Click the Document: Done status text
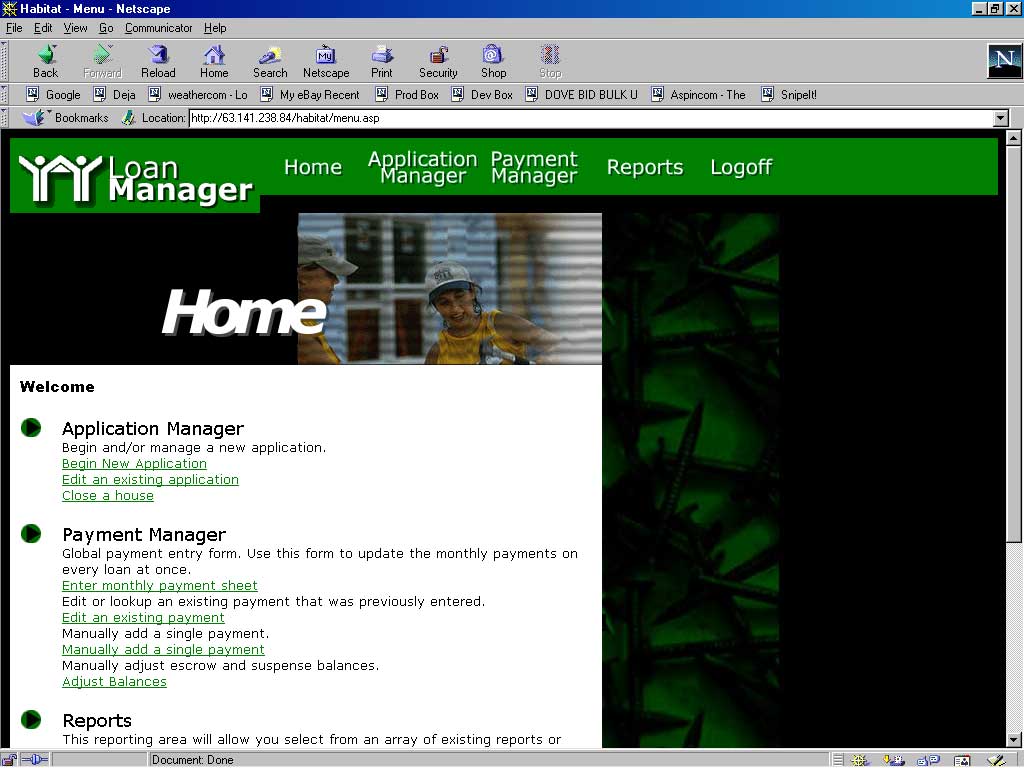 193,760
